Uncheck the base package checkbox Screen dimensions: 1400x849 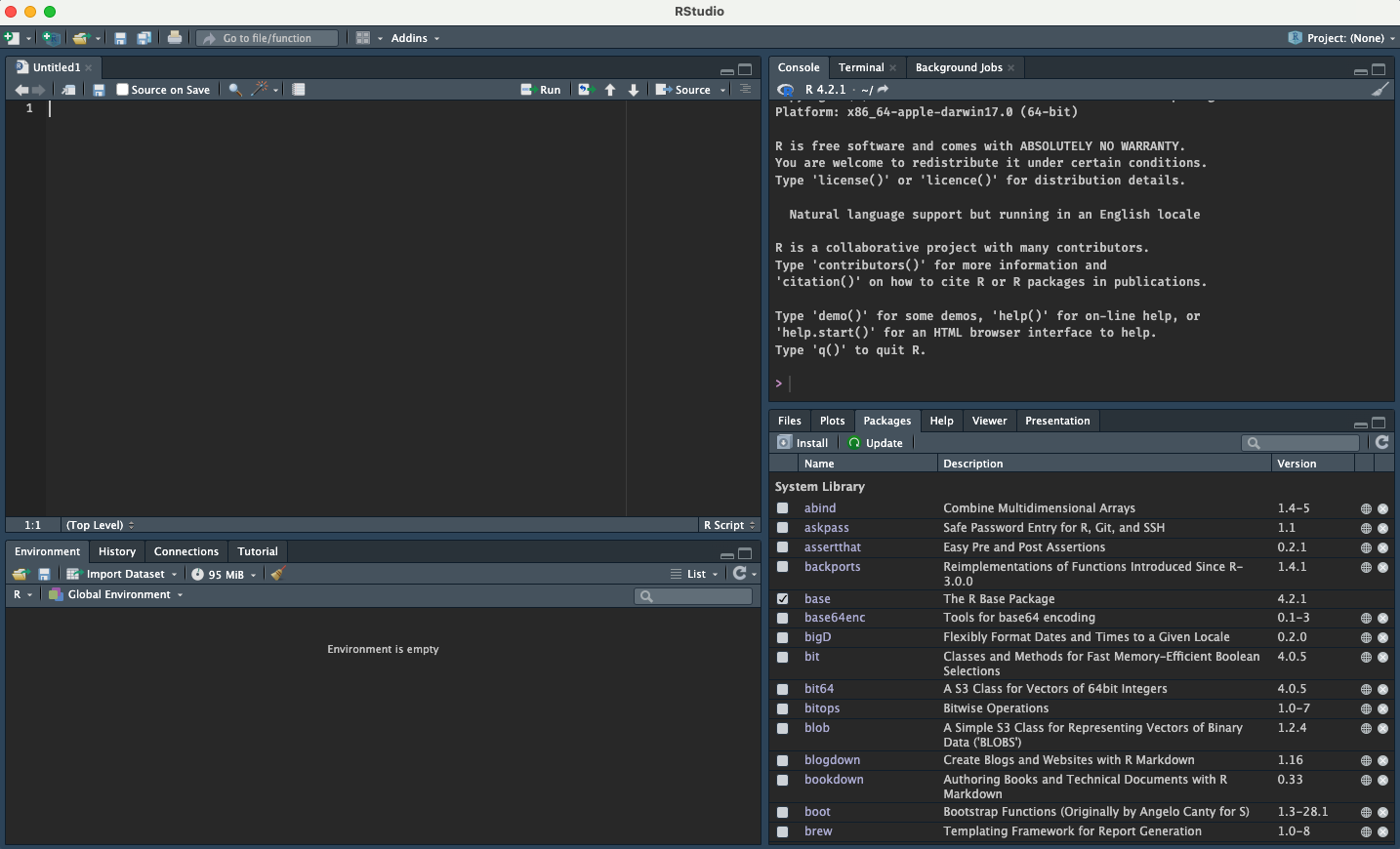pyautogui.click(x=783, y=599)
